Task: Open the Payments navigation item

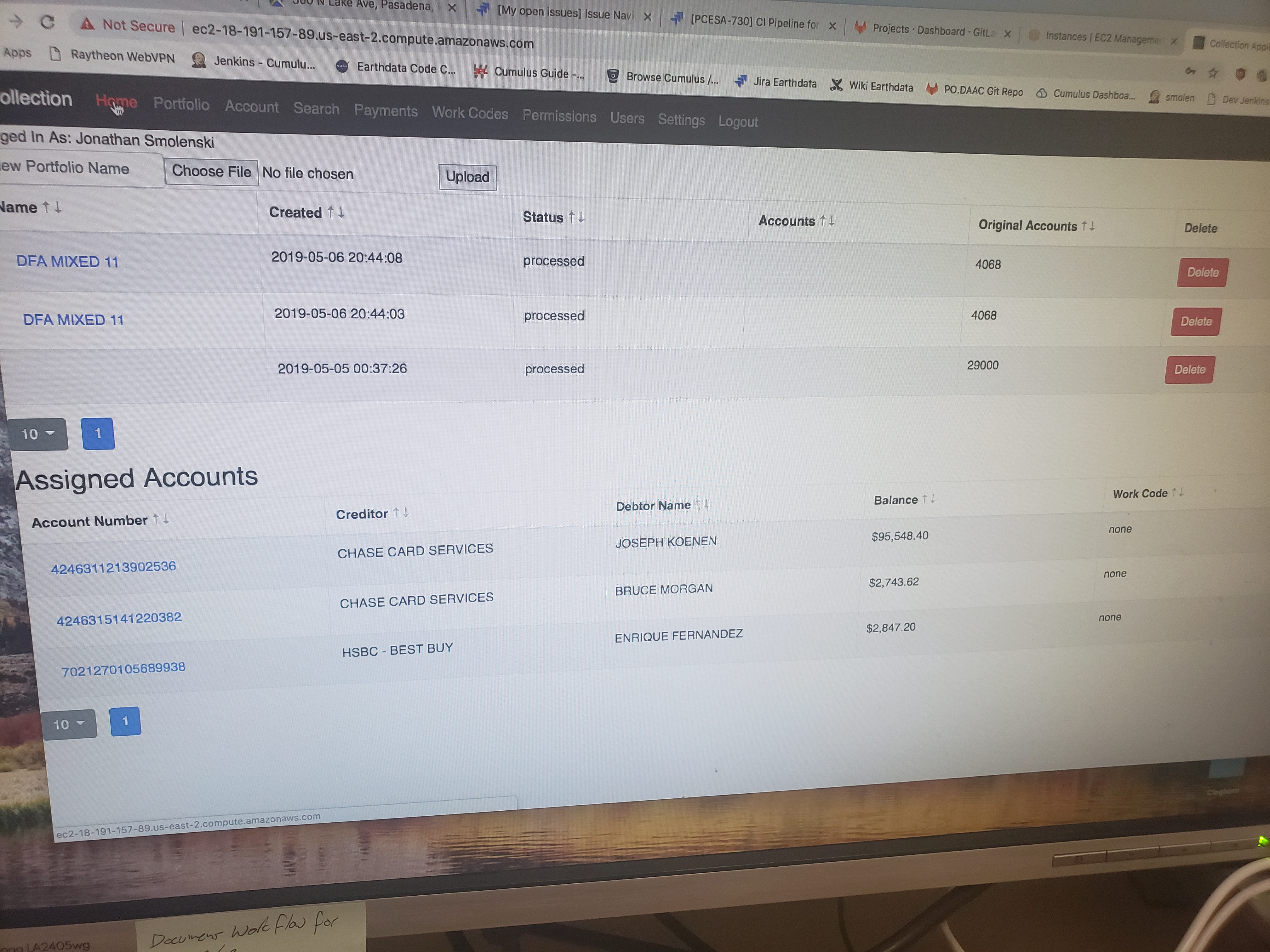Action: click(x=386, y=111)
